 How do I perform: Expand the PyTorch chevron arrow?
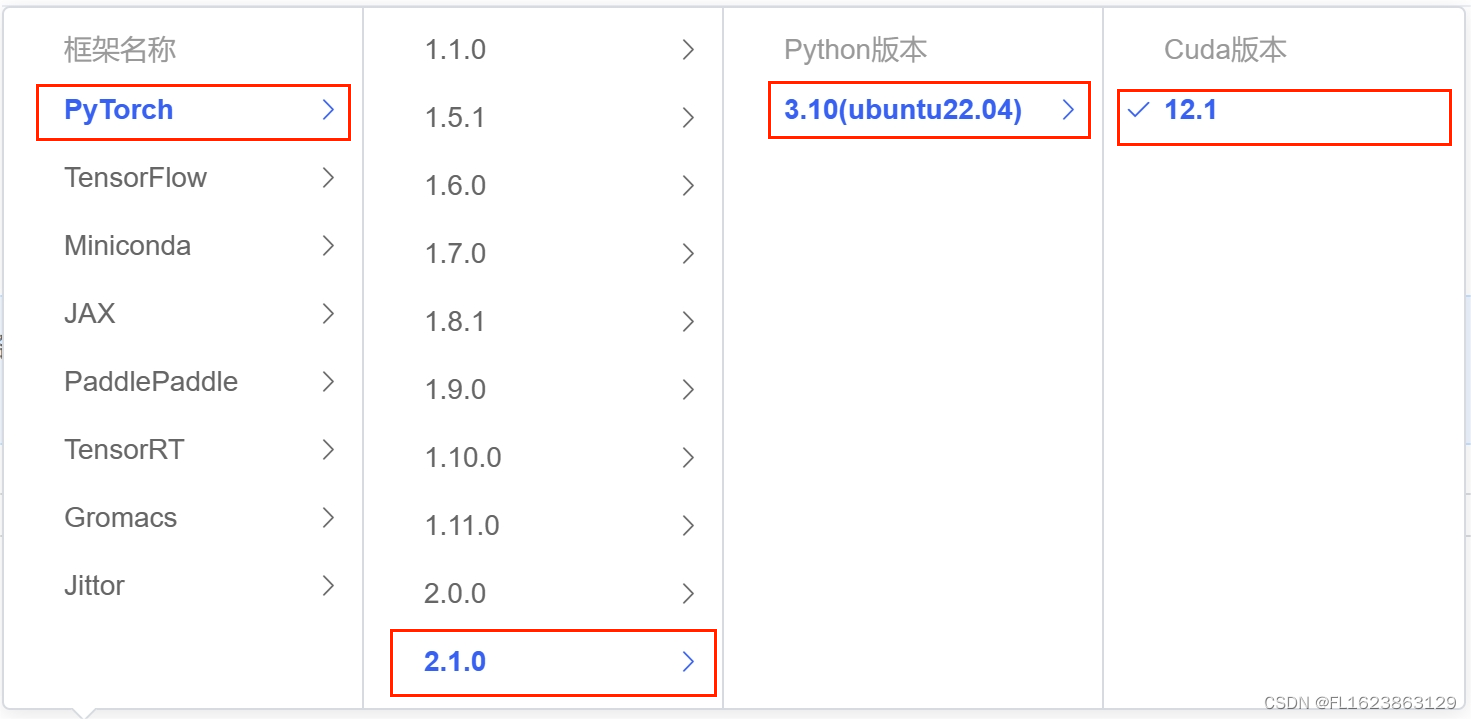[330, 110]
